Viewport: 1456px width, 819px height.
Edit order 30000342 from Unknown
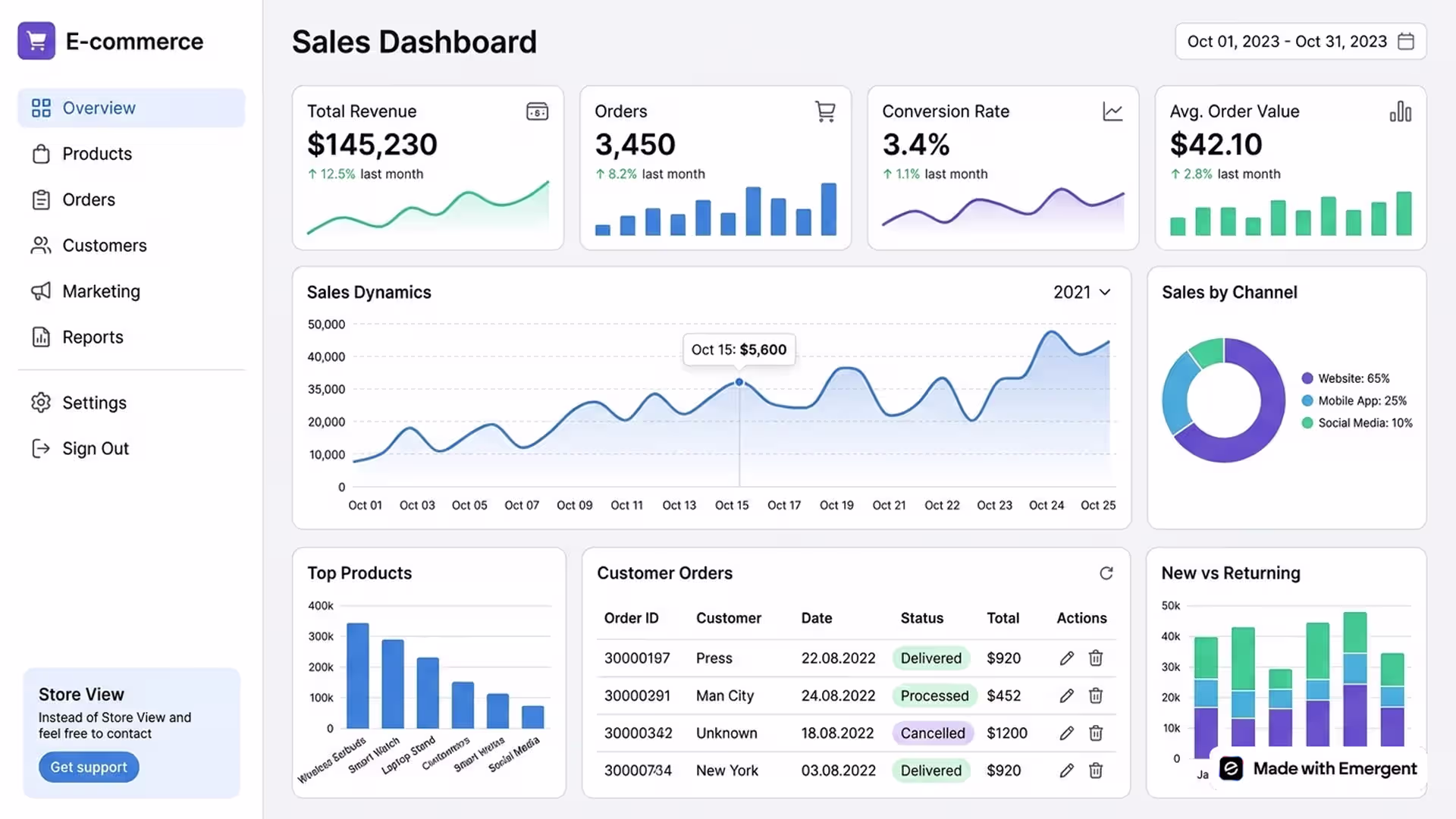pos(1066,733)
